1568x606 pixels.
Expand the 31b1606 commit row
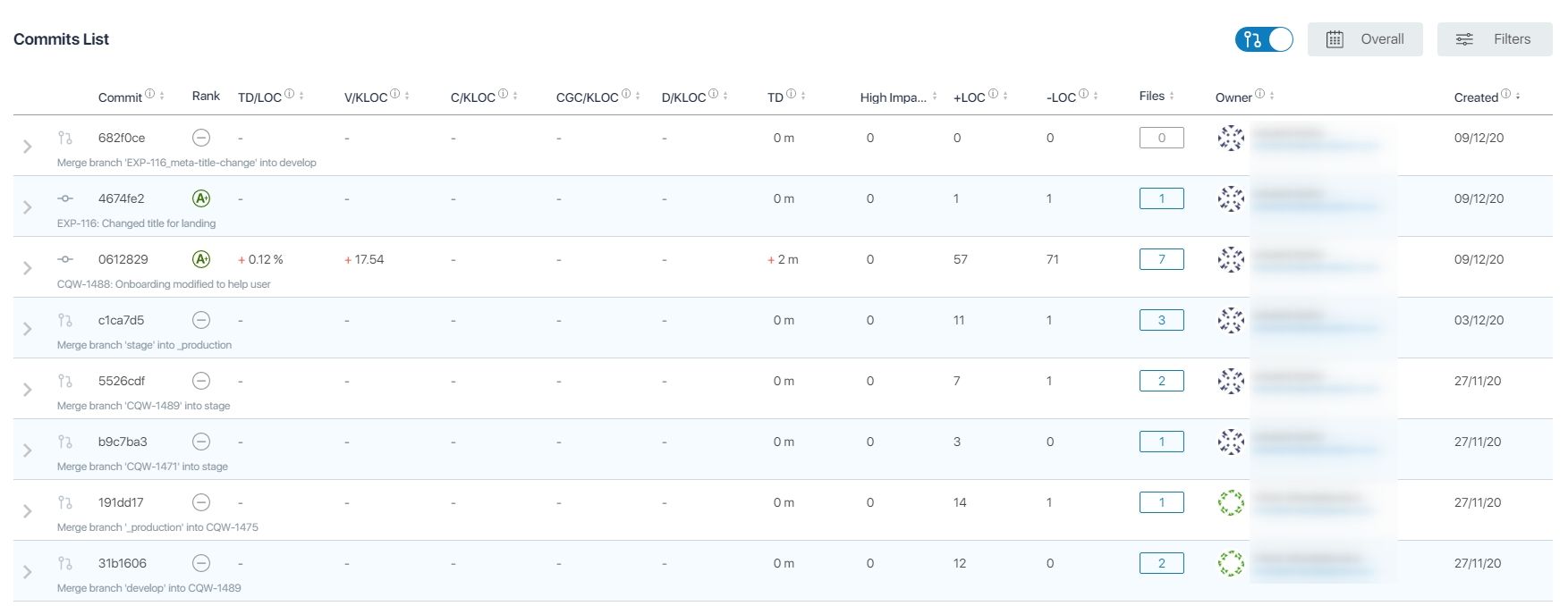pyautogui.click(x=28, y=572)
